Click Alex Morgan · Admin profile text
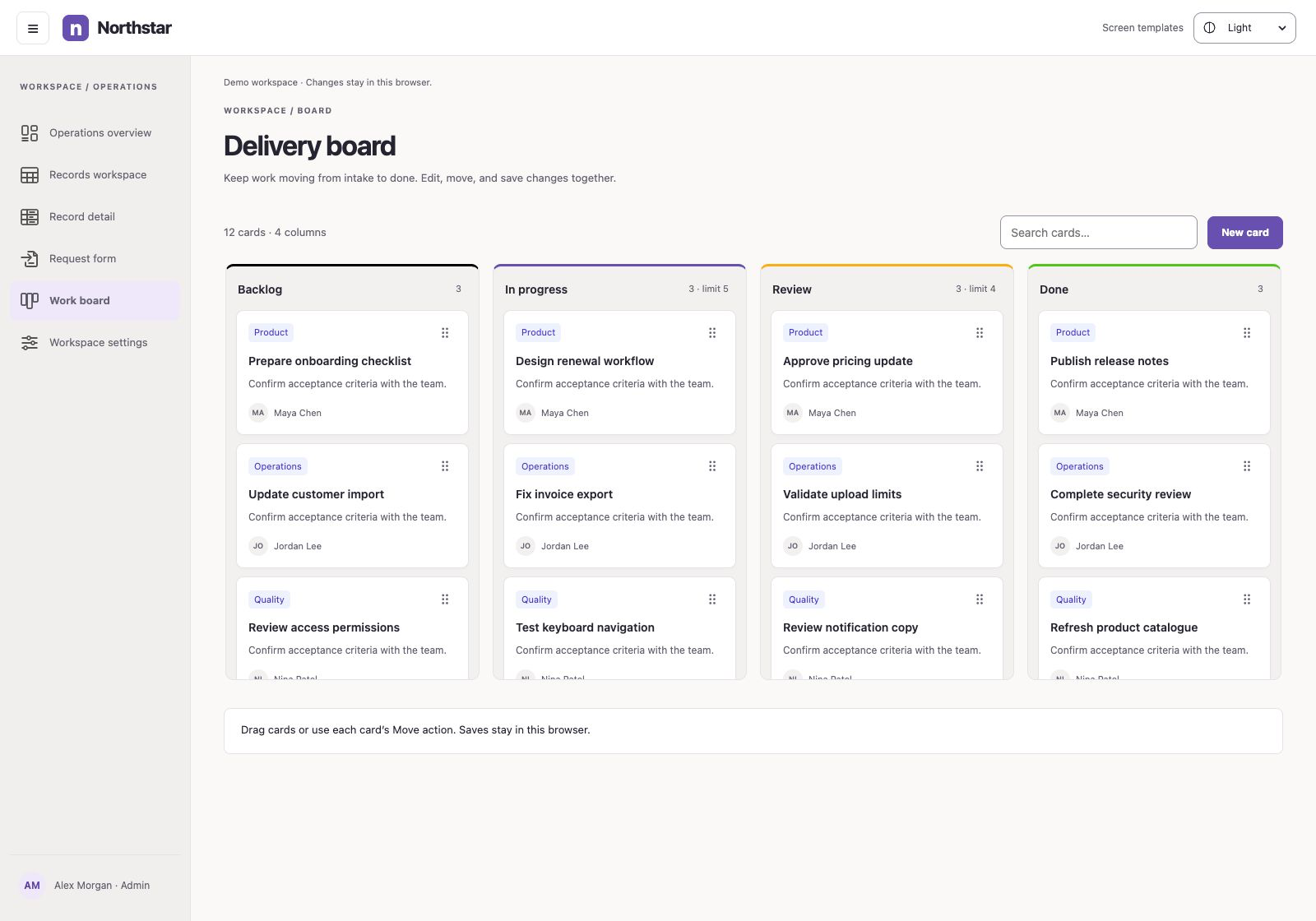Image resolution: width=1316 pixels, height=921 pixels. coord(102,886)
